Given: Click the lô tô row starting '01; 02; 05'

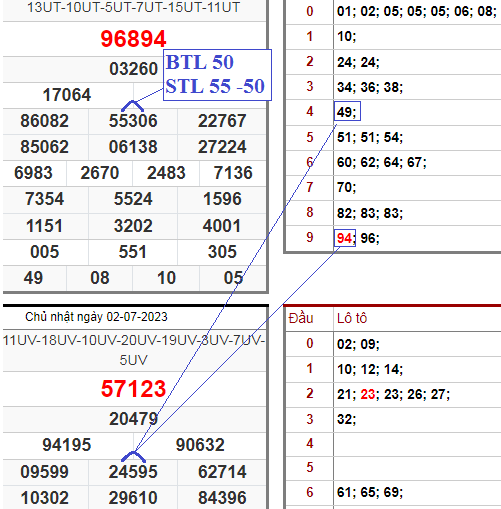Looking at the screenshot, I should [x=417, y=11].
